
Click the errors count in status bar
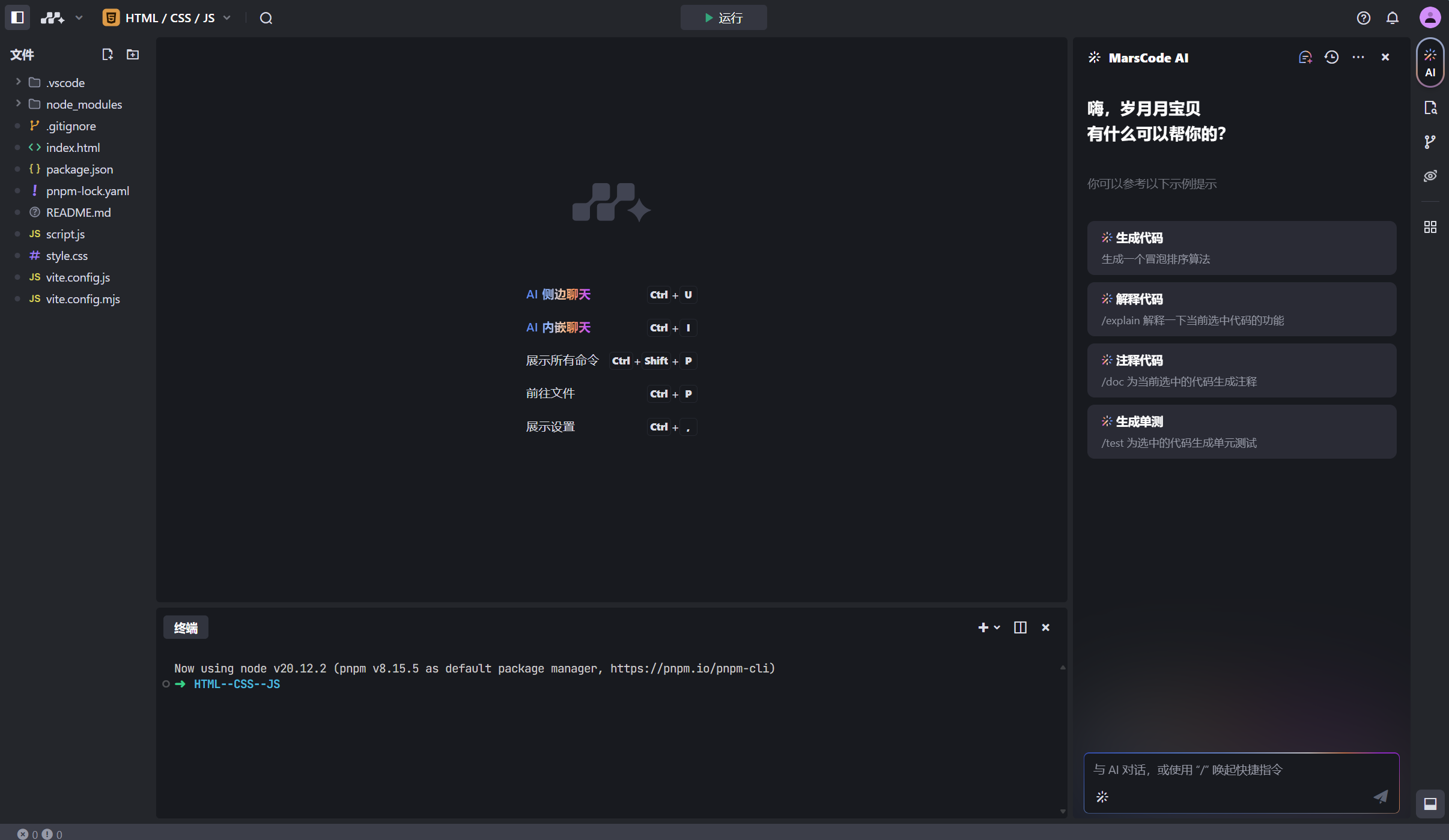[28, 834]
